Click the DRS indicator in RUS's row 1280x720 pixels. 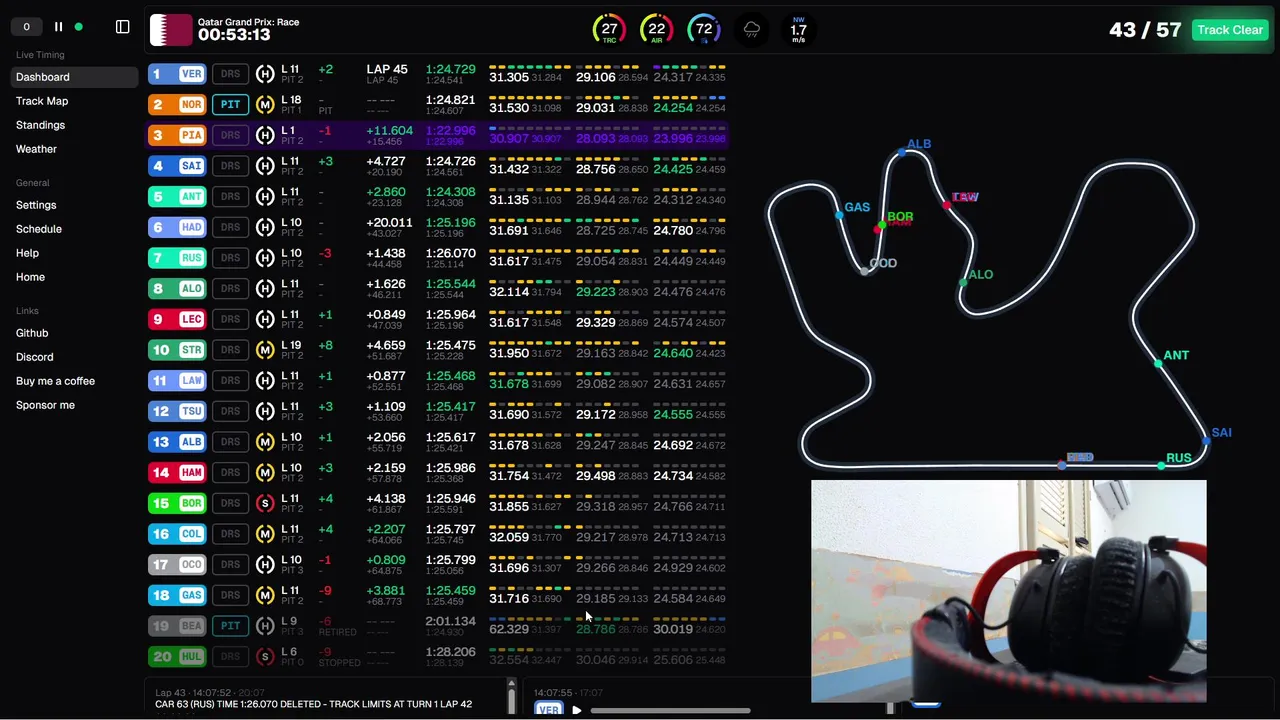pos(230,258)
